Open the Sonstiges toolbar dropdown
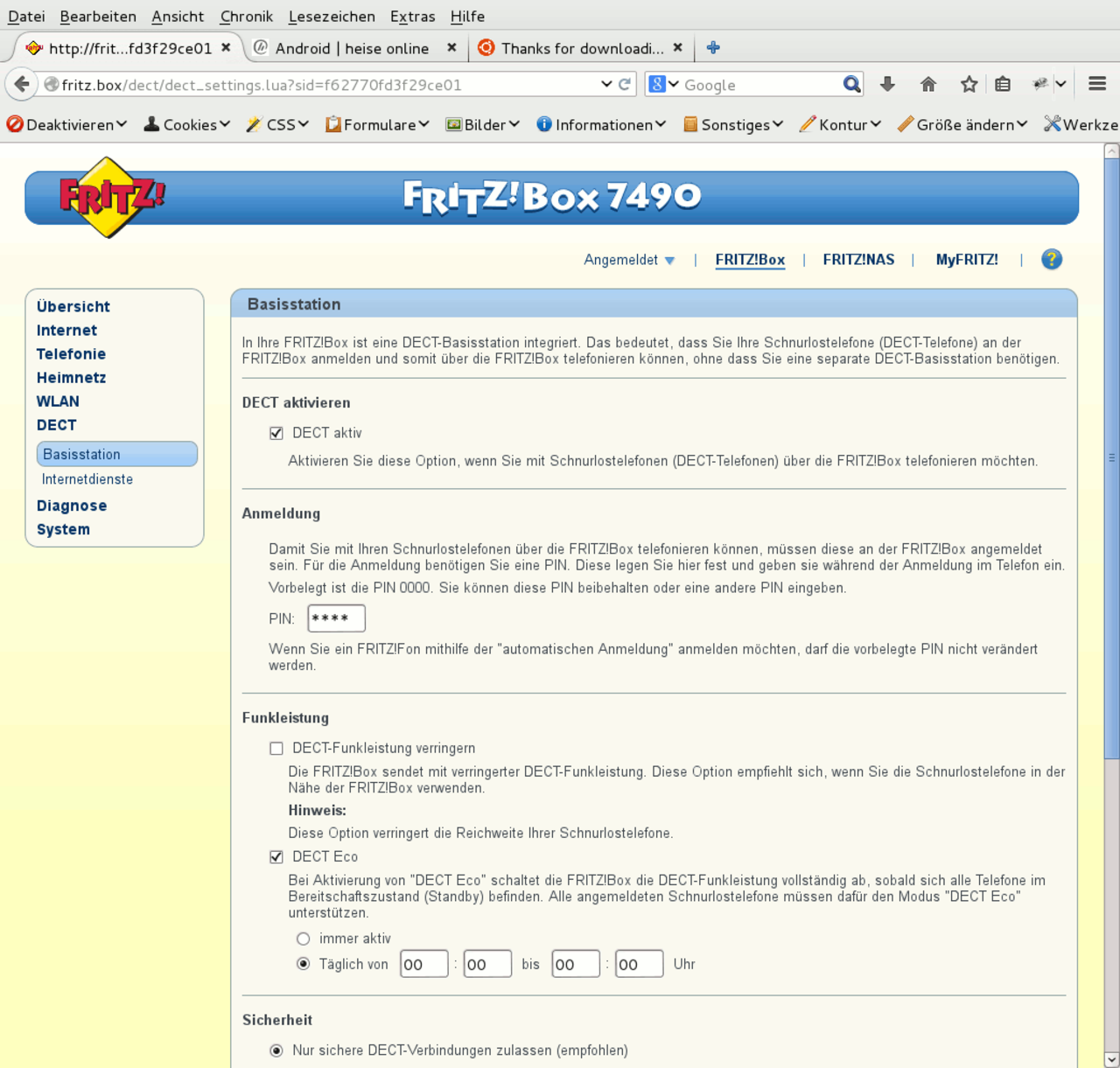 pos(733,124)
